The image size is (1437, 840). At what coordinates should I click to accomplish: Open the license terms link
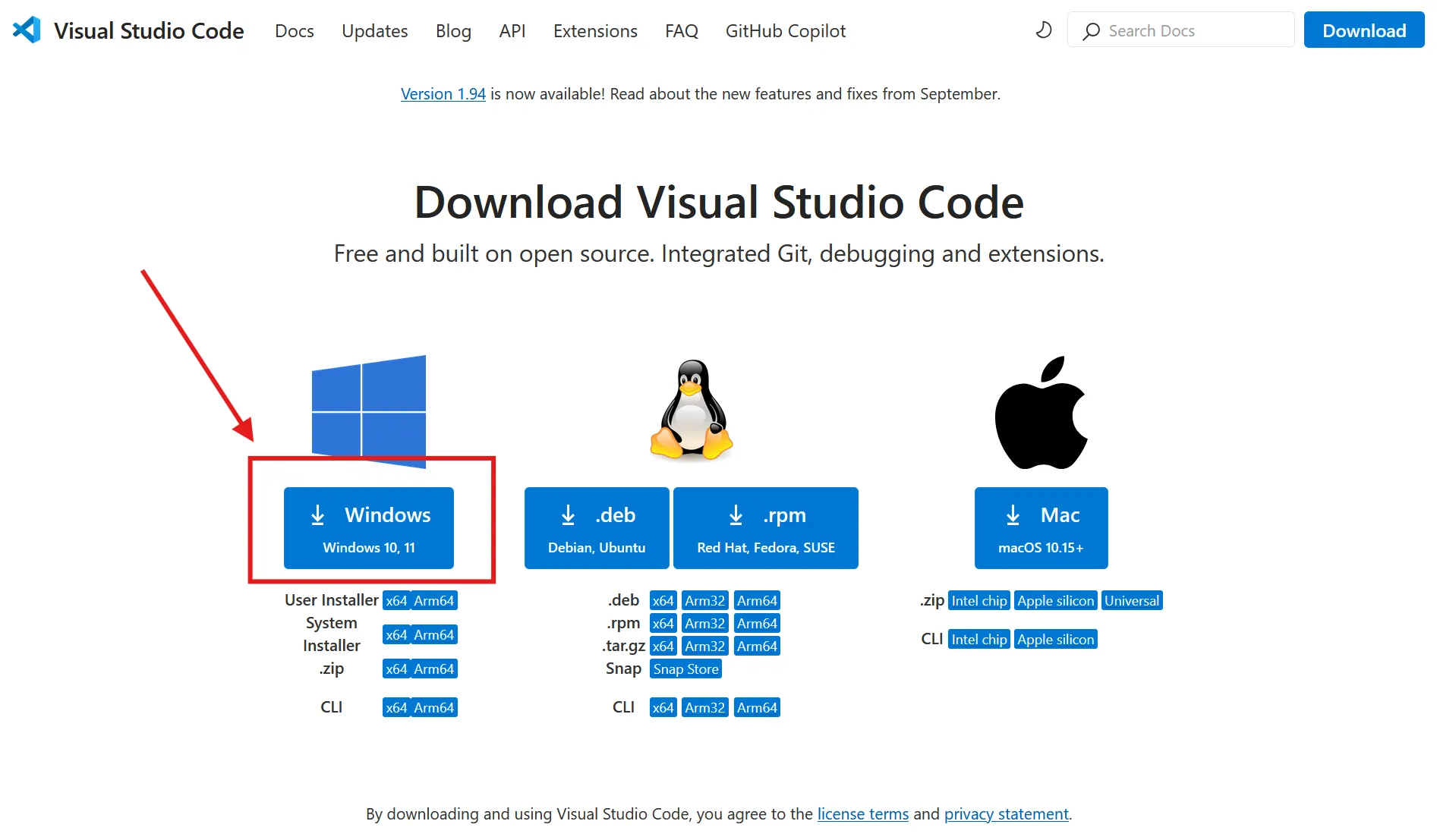862,814
